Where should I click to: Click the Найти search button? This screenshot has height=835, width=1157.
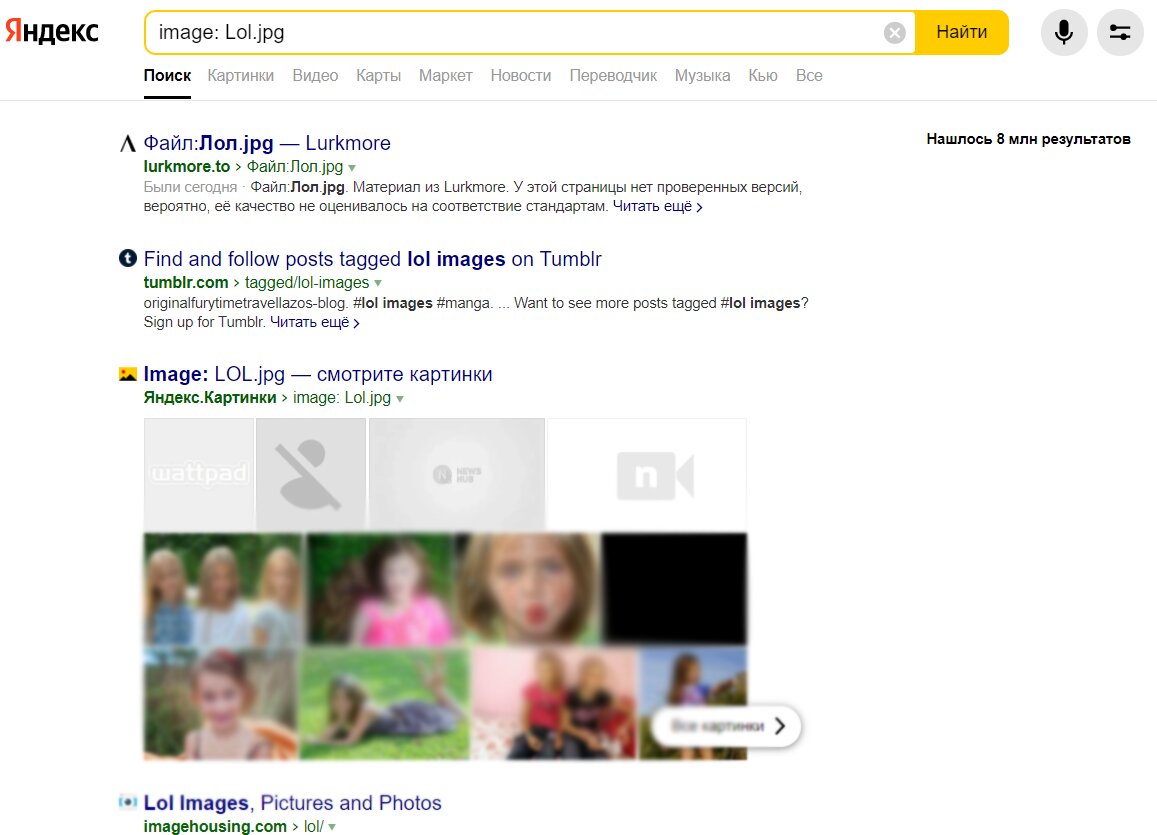[961, 32]
